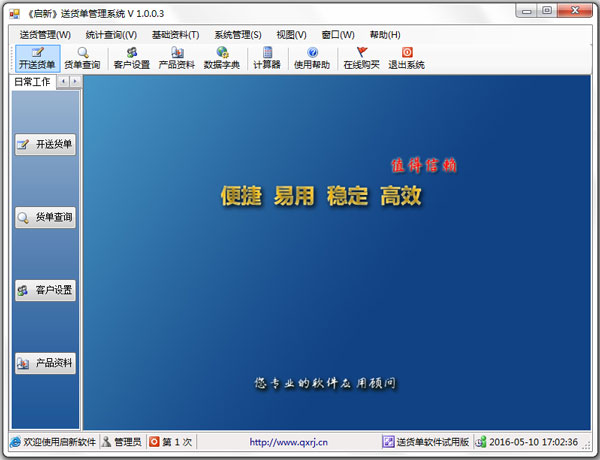Click the left scroll arrow beside 日常工作 tab

(x=63, y=82)
